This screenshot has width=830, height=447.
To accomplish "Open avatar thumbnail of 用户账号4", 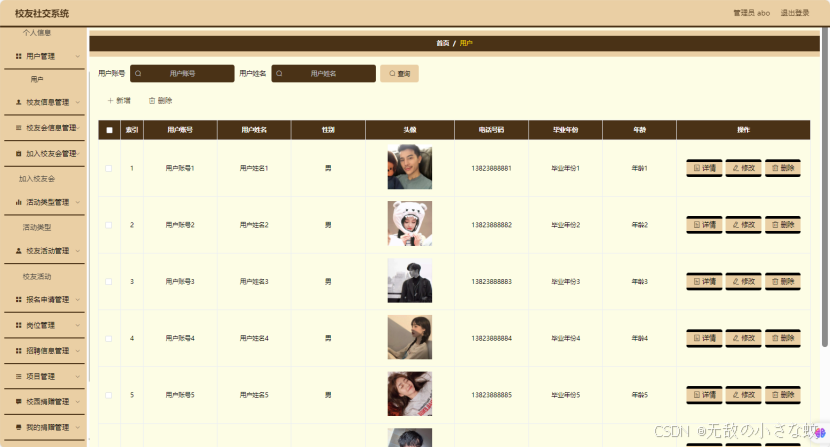I will (410, 337).
